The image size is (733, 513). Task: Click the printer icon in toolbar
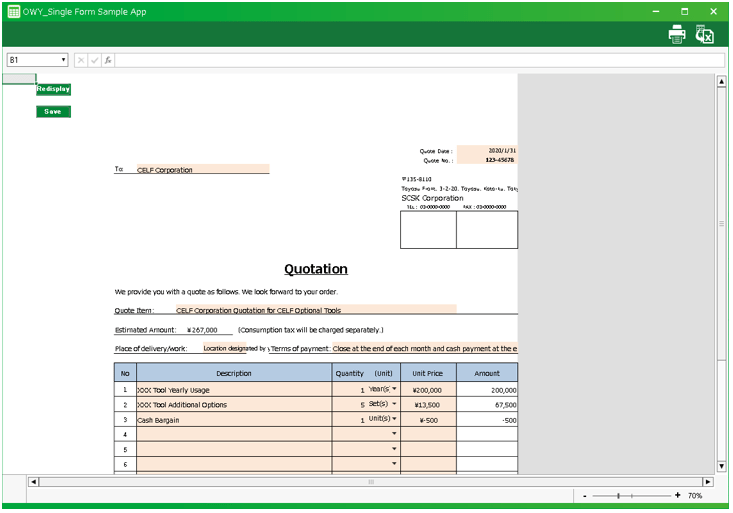(677, 35)
